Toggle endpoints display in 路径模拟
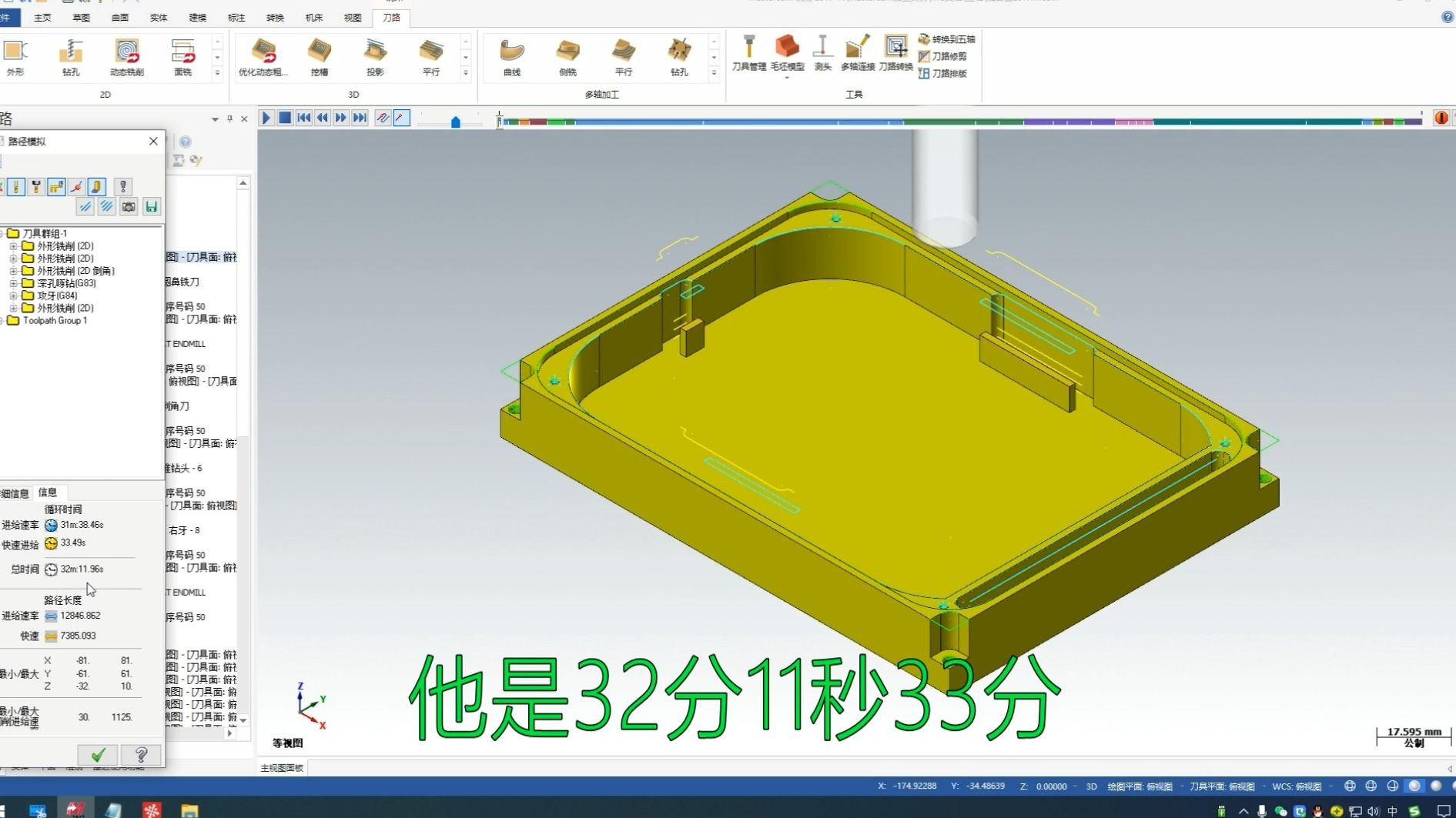 pyautogui.click(x=76, y=186)
